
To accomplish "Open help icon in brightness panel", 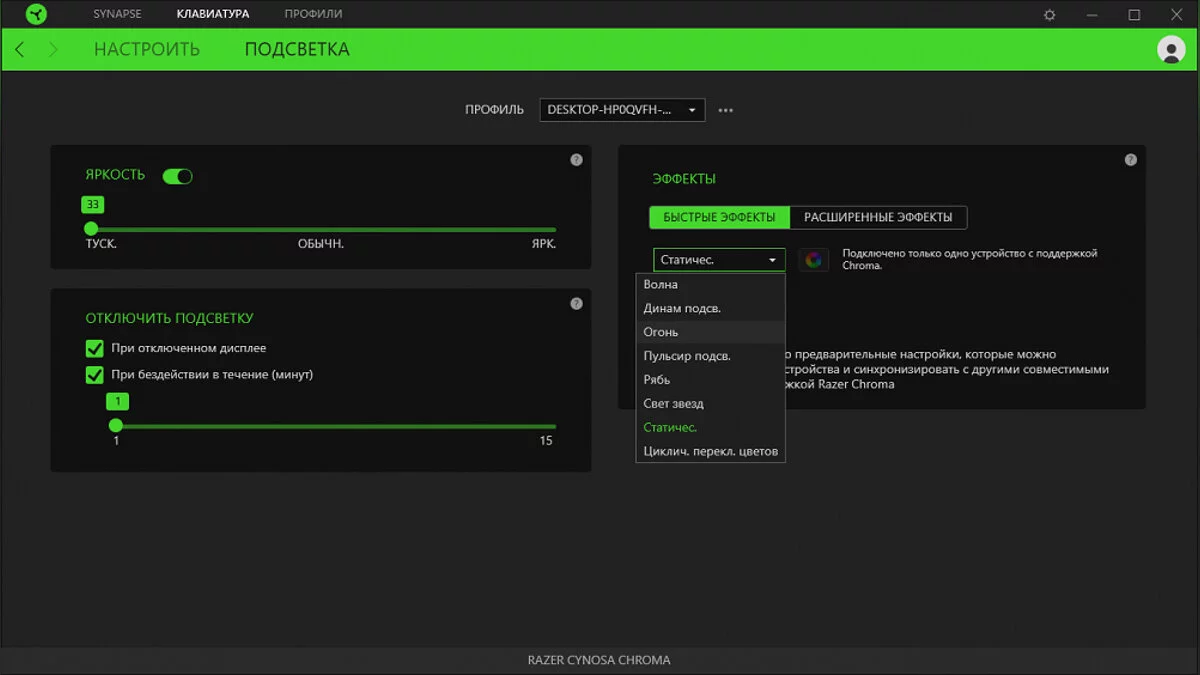I will [x=576, y=160].
